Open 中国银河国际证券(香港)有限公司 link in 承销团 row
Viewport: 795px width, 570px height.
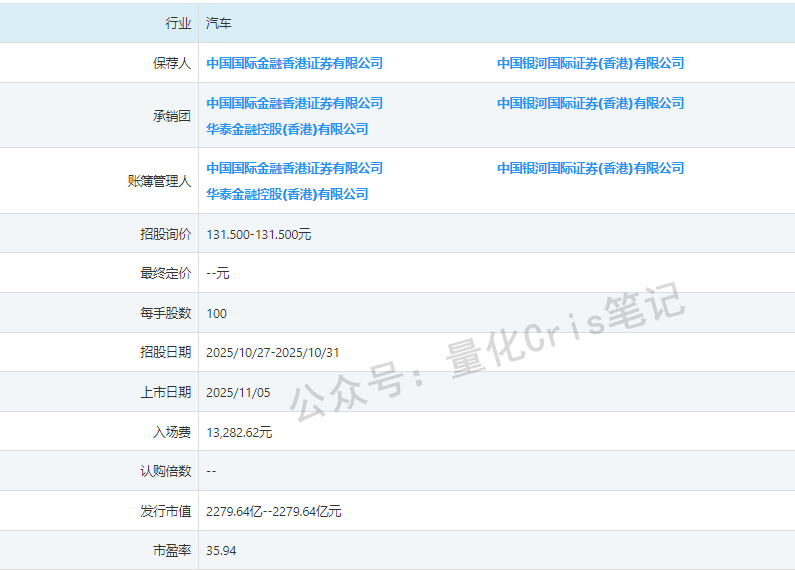(591, 103)
